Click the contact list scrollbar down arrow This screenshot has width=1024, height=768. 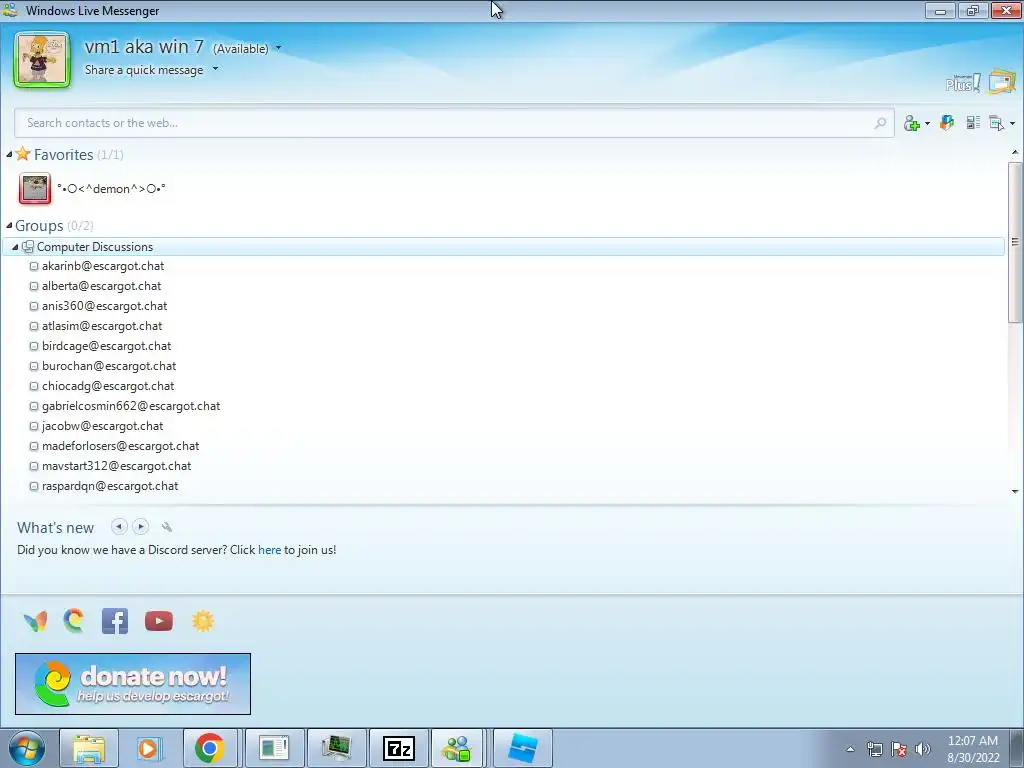1015,491
